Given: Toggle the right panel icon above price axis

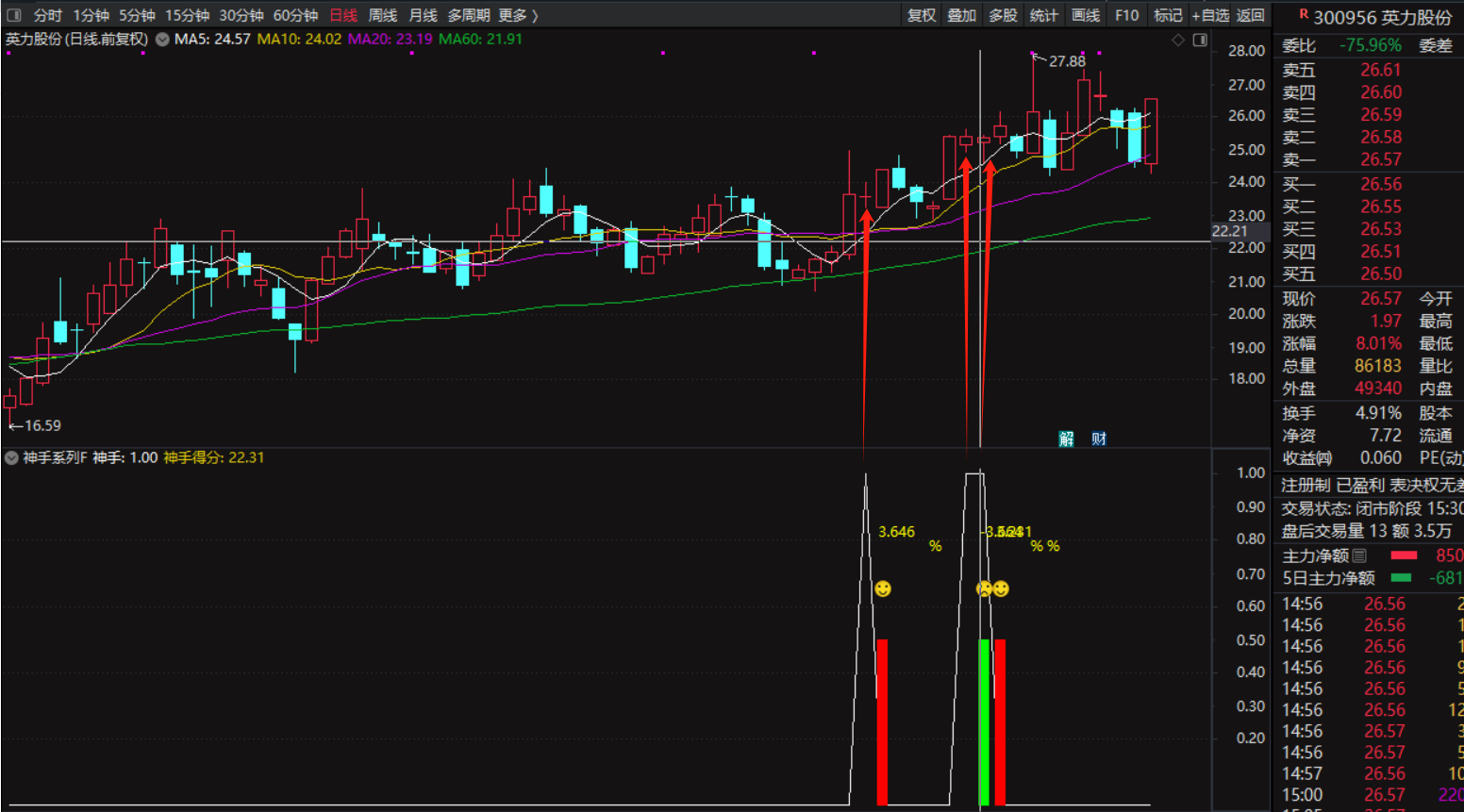Looking at the screenshot, I should click(x=1200, y=40).
